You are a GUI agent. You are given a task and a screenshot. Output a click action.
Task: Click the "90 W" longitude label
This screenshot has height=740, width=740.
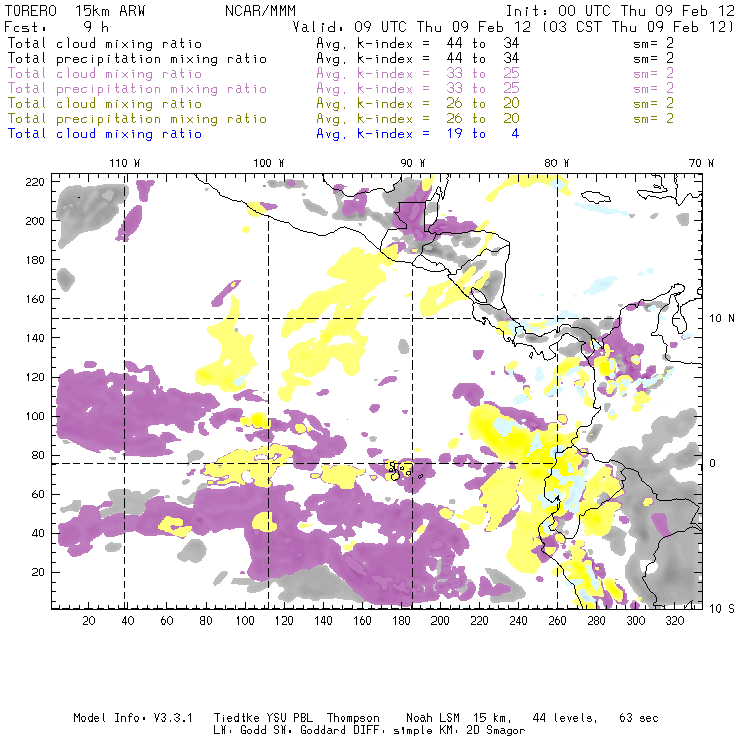pos(413,163)
